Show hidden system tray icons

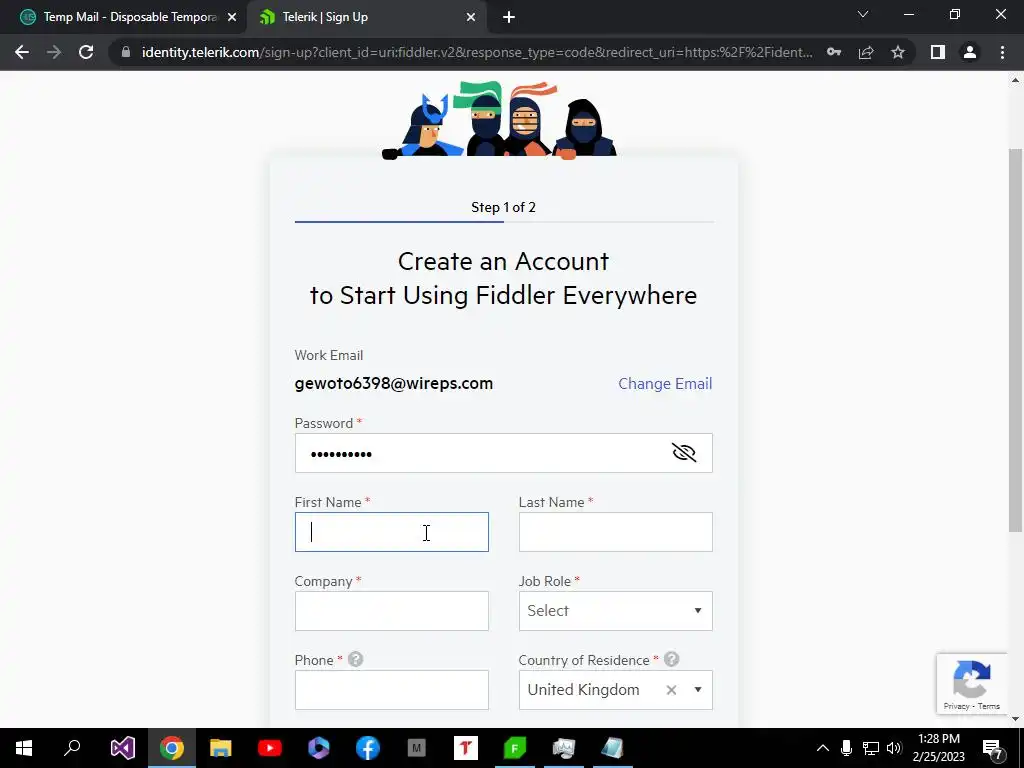823,748
